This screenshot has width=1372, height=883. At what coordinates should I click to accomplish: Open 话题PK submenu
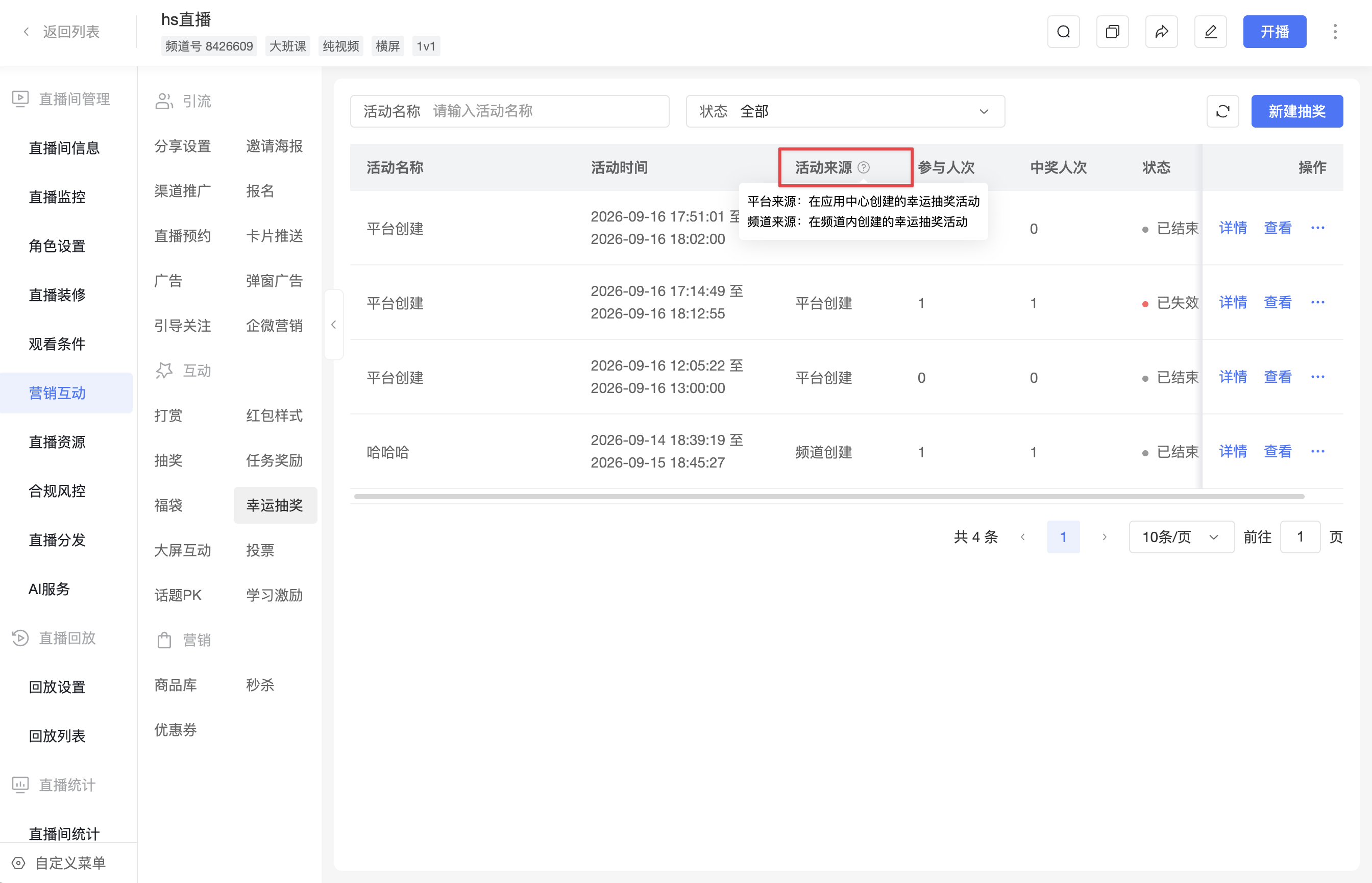pos(178,595)
